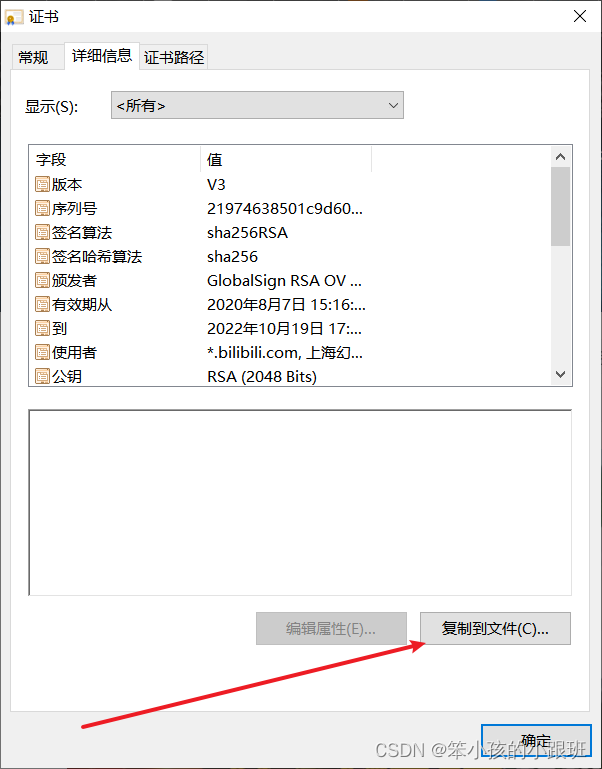Select the 签名哈希算法 field name
This screenshot has height=769, width=602.
[x=97, y=256]
